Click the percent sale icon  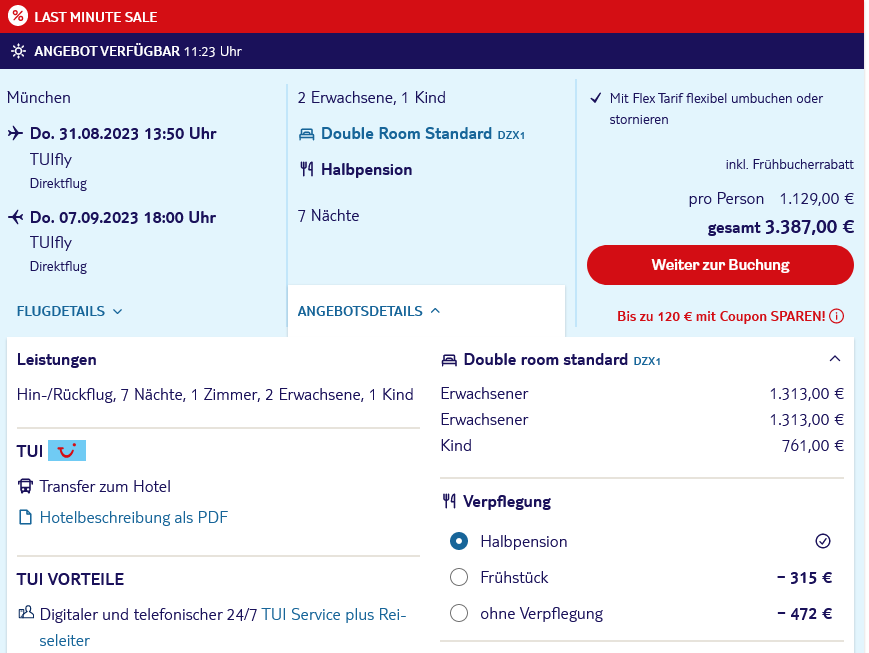click(x=18, y=16)
